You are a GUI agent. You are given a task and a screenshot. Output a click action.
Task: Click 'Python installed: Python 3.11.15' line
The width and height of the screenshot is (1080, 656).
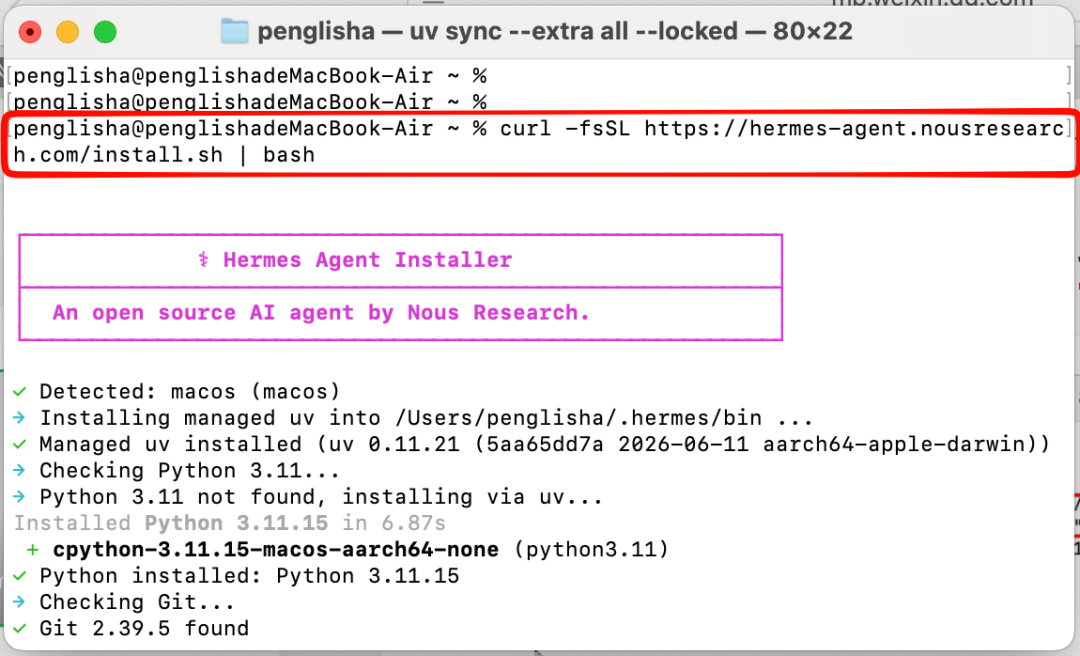(x=249, y=576)
